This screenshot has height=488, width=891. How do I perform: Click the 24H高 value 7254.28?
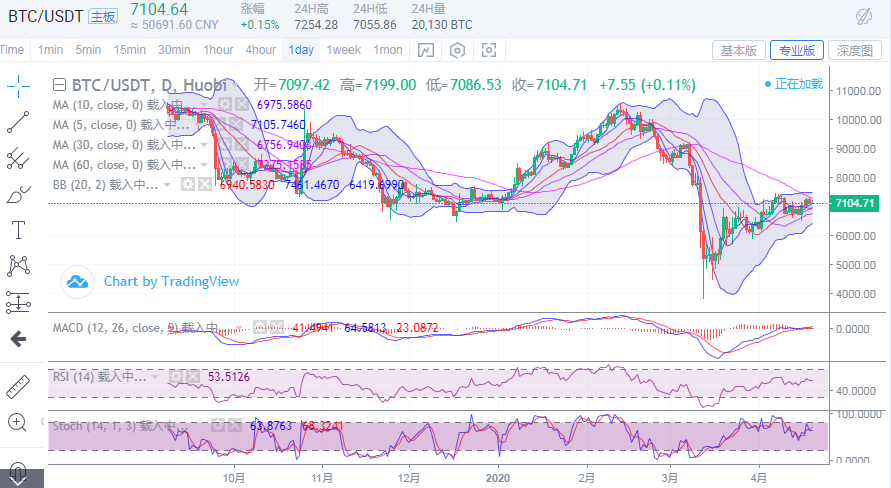click(316, 25)
